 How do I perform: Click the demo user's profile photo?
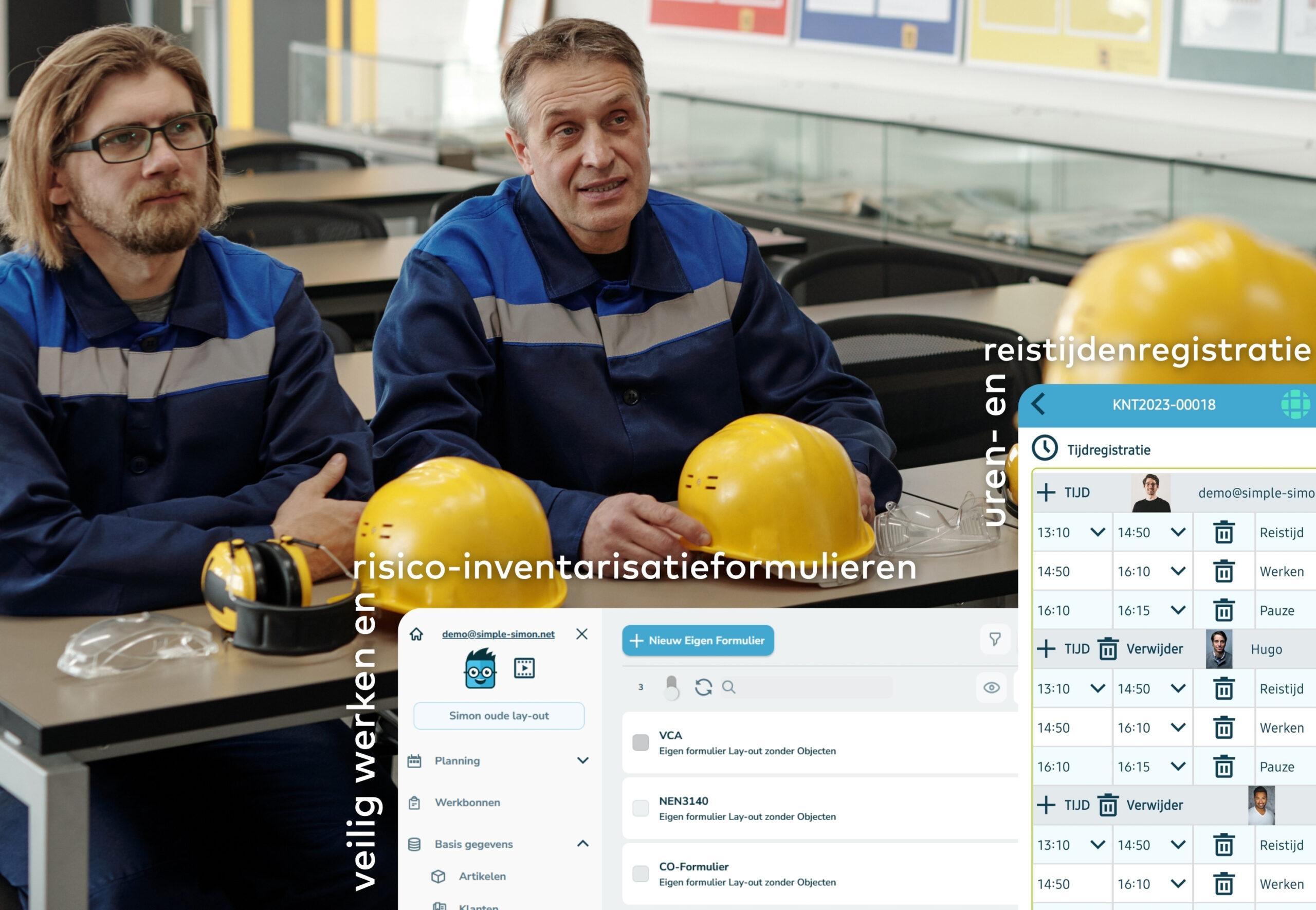coord(1150,492)
